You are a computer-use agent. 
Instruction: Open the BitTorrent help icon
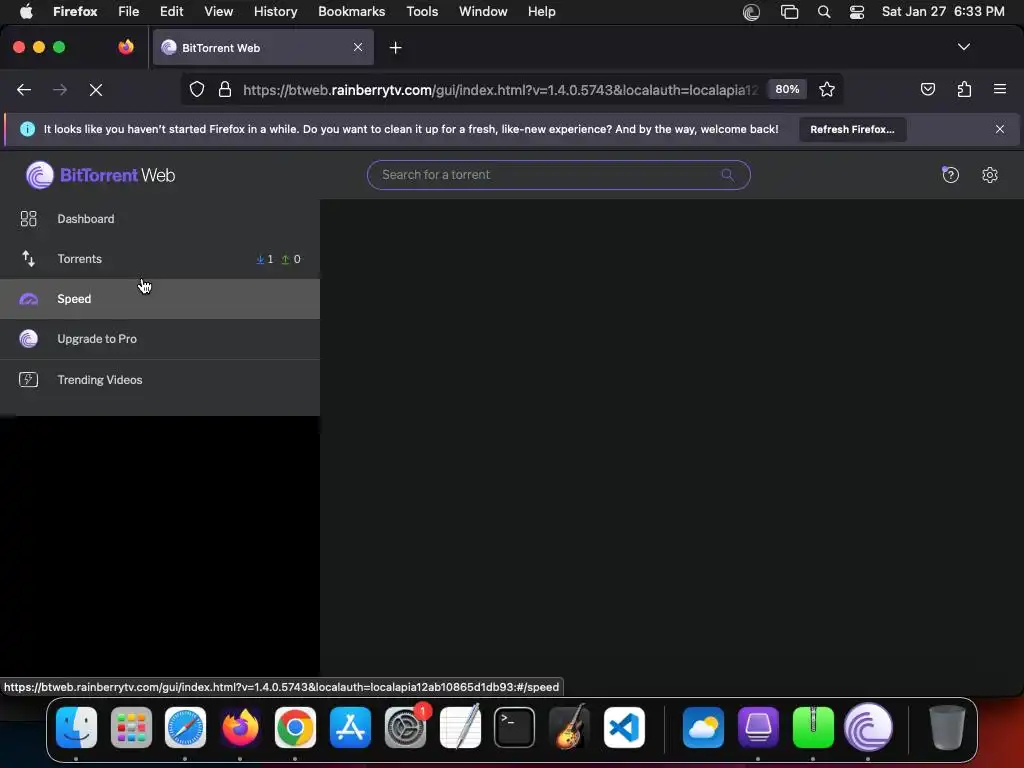coord(950,175)
